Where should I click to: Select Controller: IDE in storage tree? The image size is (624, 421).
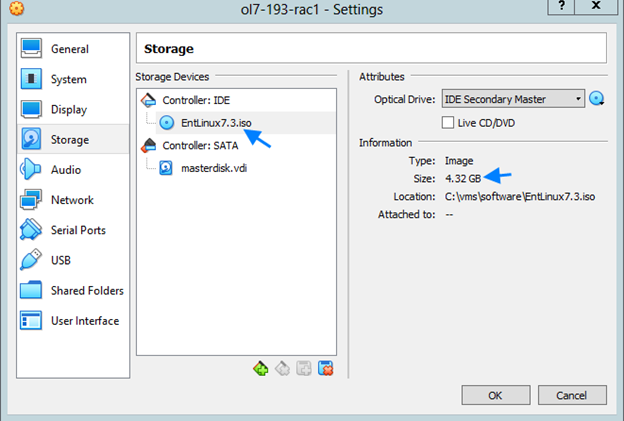[236, 100]
